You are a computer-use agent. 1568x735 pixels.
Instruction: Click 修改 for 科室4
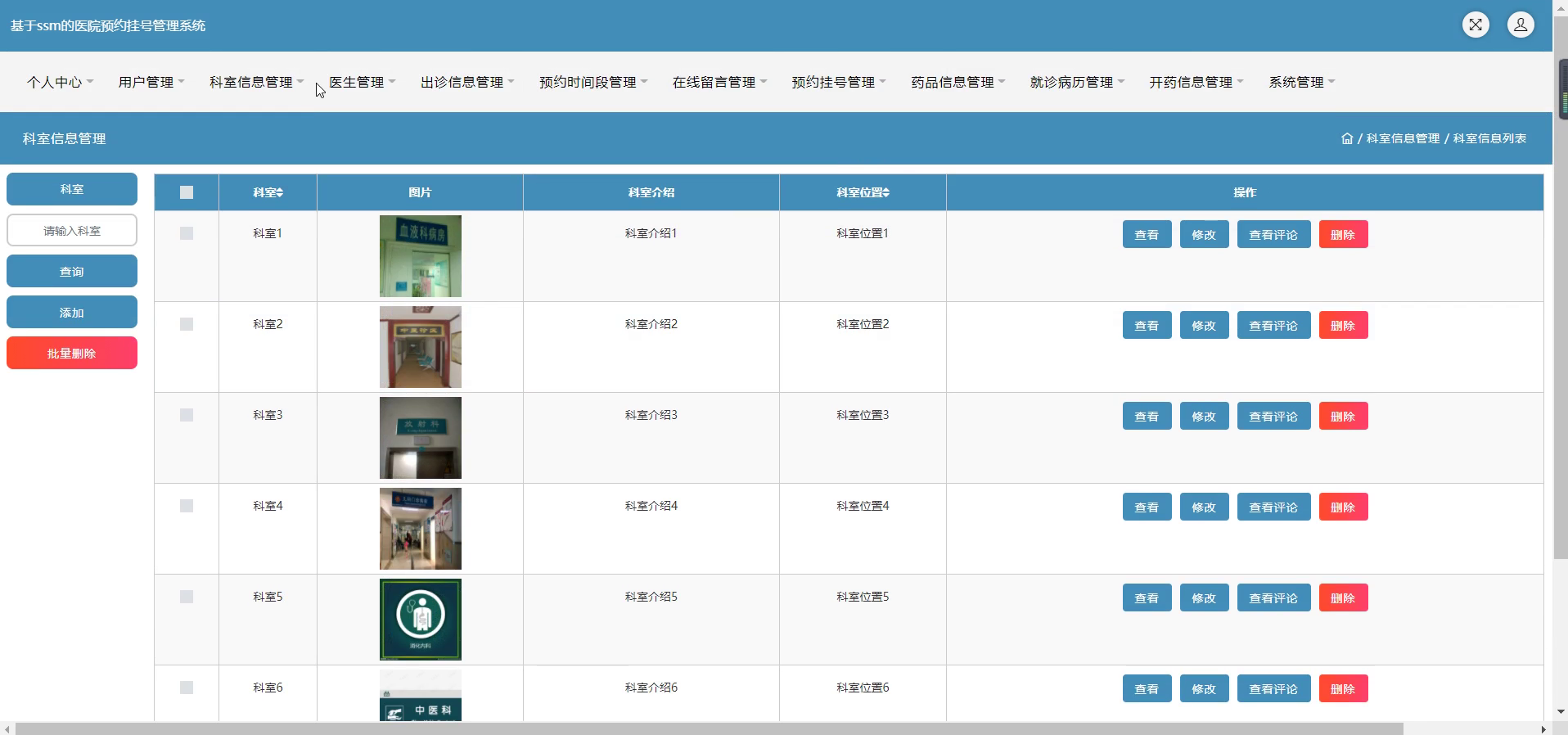pyautogui.click(x=1204, y=507)
